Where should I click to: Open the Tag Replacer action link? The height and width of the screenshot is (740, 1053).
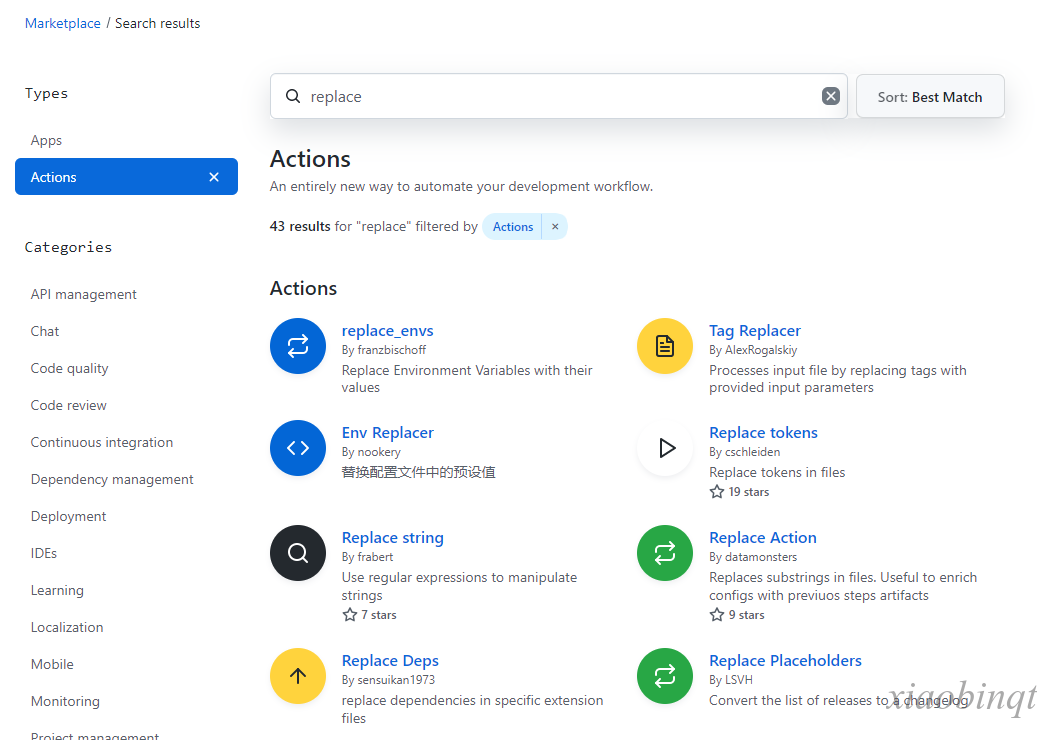[755, 330]
